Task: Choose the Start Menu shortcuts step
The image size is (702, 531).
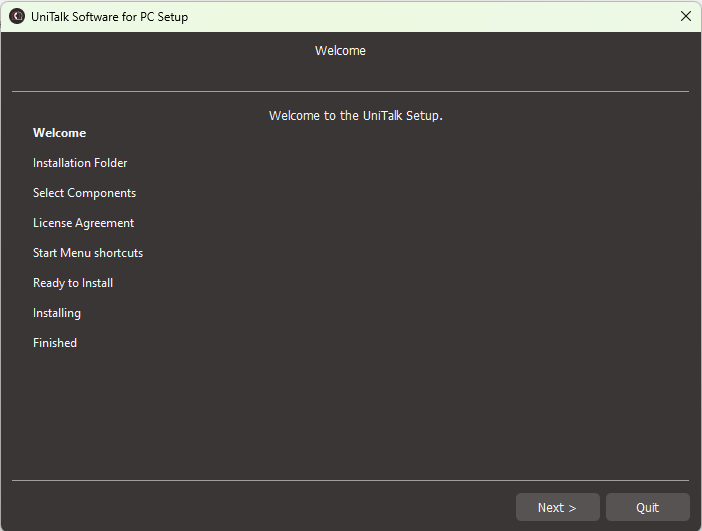Action: click(88, 253)
